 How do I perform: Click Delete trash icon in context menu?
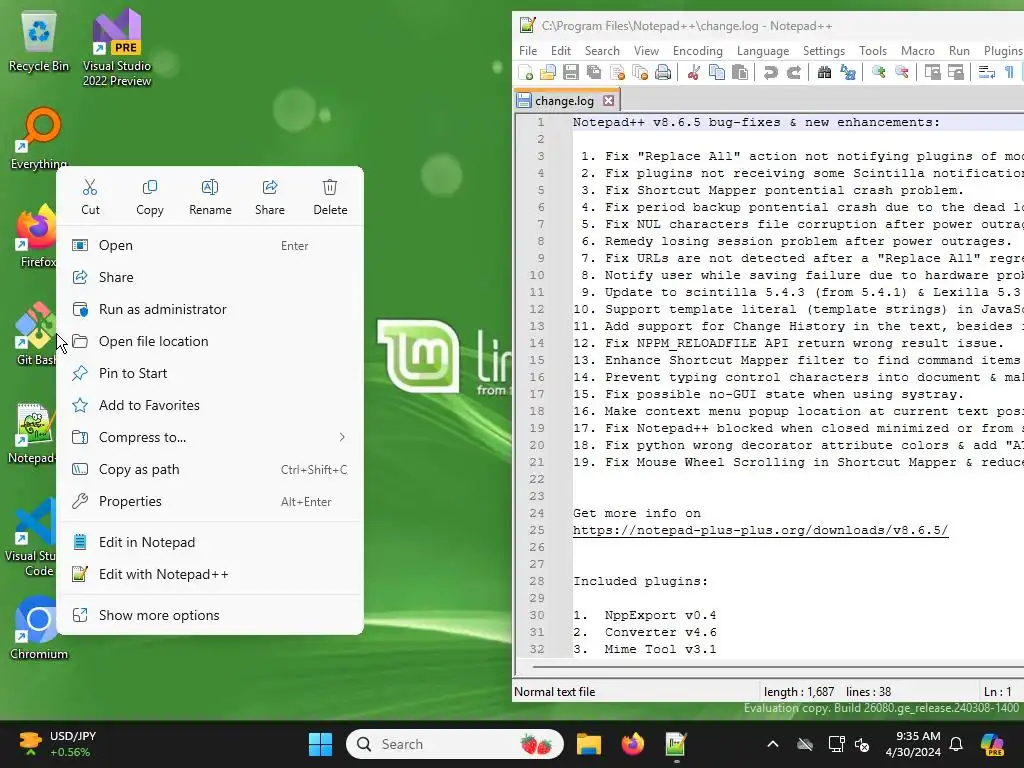coord(330,197)
